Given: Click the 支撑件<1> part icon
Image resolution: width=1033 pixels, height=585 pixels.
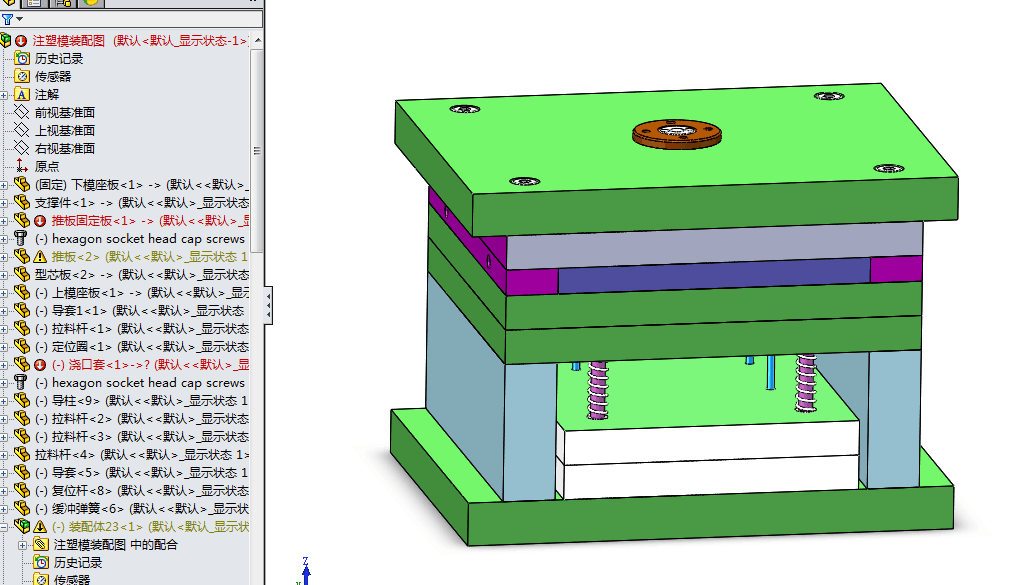Looking at the screenshot, I should pyautogui.click(x=22, y=202).
